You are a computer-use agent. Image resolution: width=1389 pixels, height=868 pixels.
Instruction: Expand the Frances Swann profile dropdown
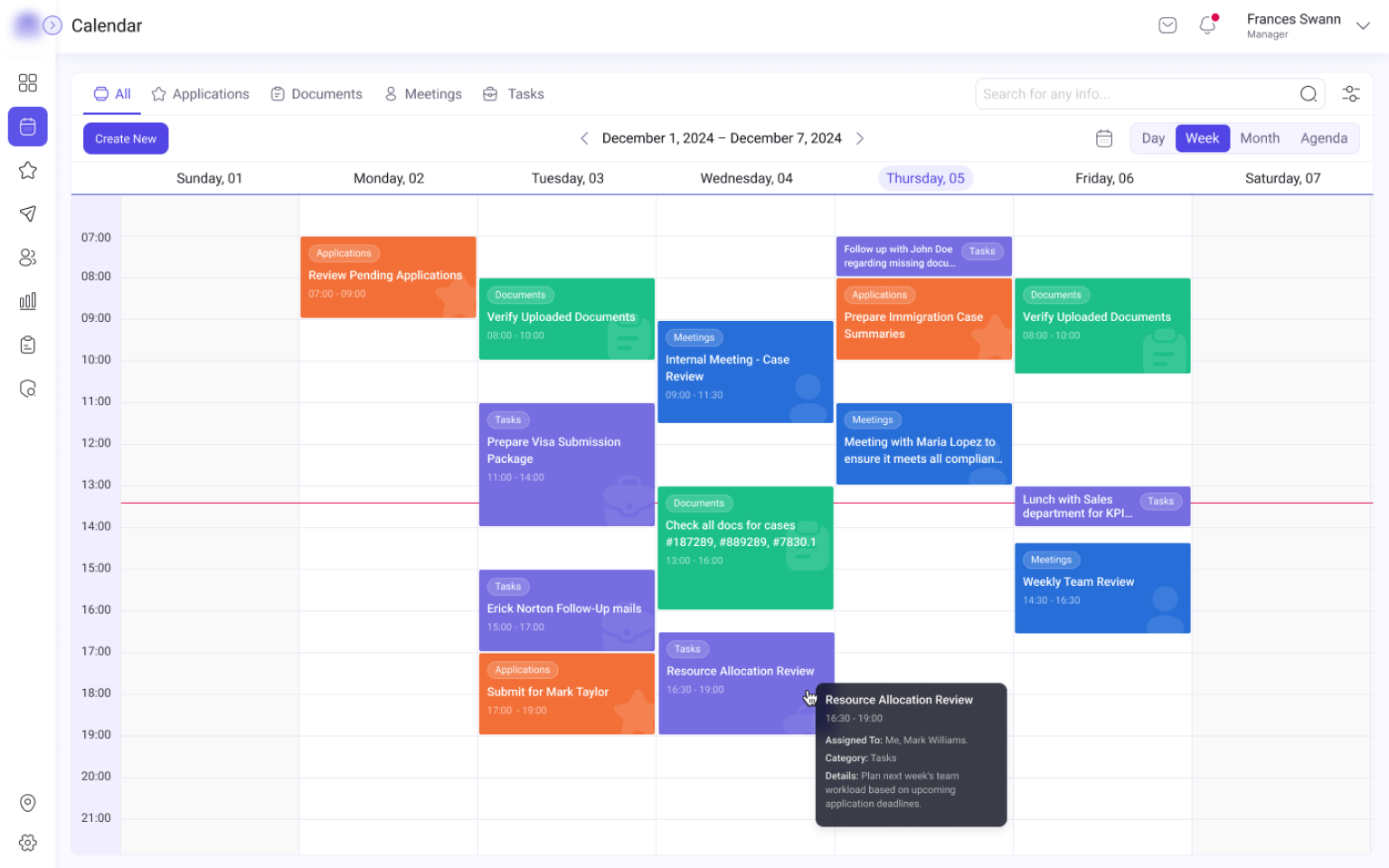pyautogui.click(x=1363, y=26)
